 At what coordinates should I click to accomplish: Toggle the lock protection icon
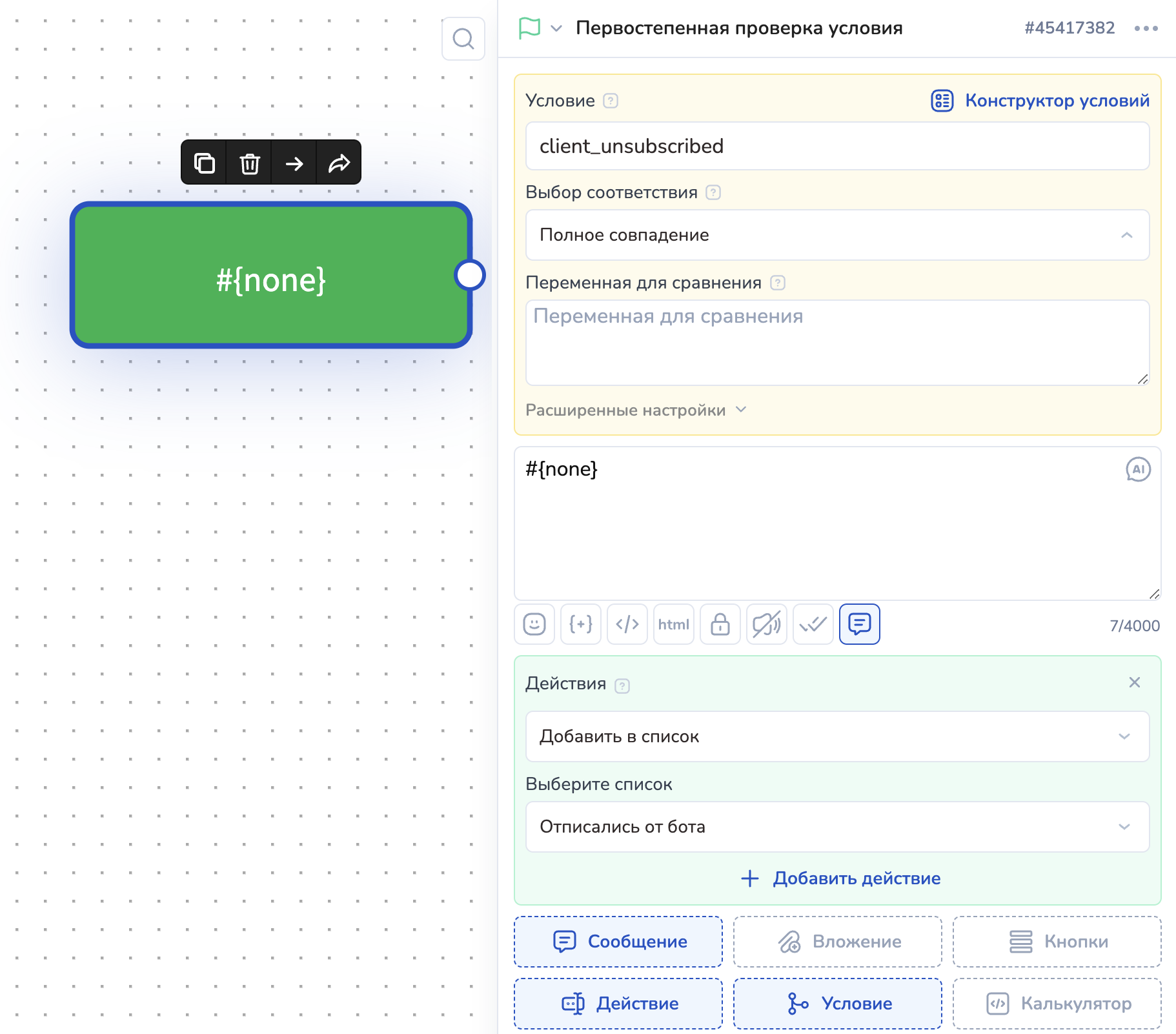[x=720, y=624]
